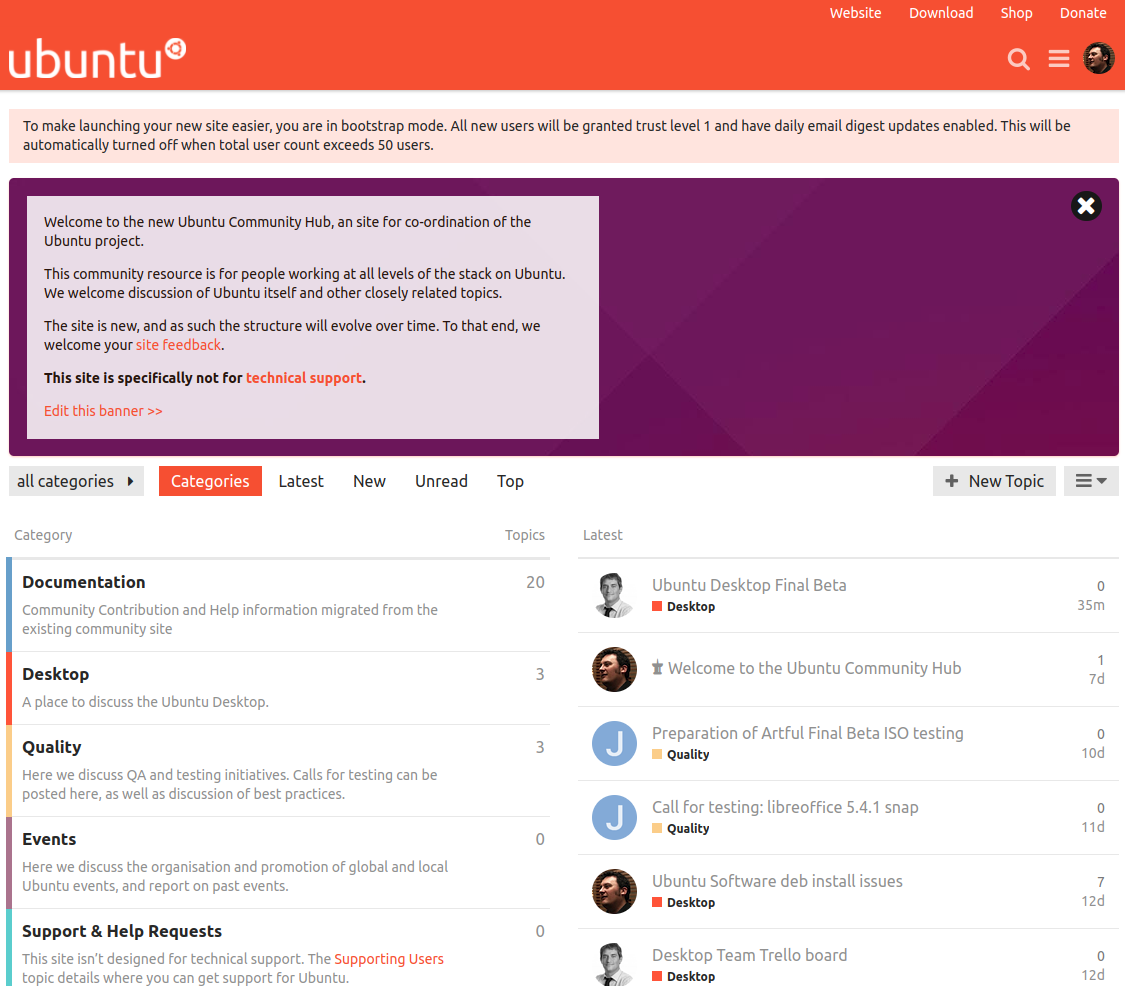Open the topic list options dropdown menu

pos(1091,481)
